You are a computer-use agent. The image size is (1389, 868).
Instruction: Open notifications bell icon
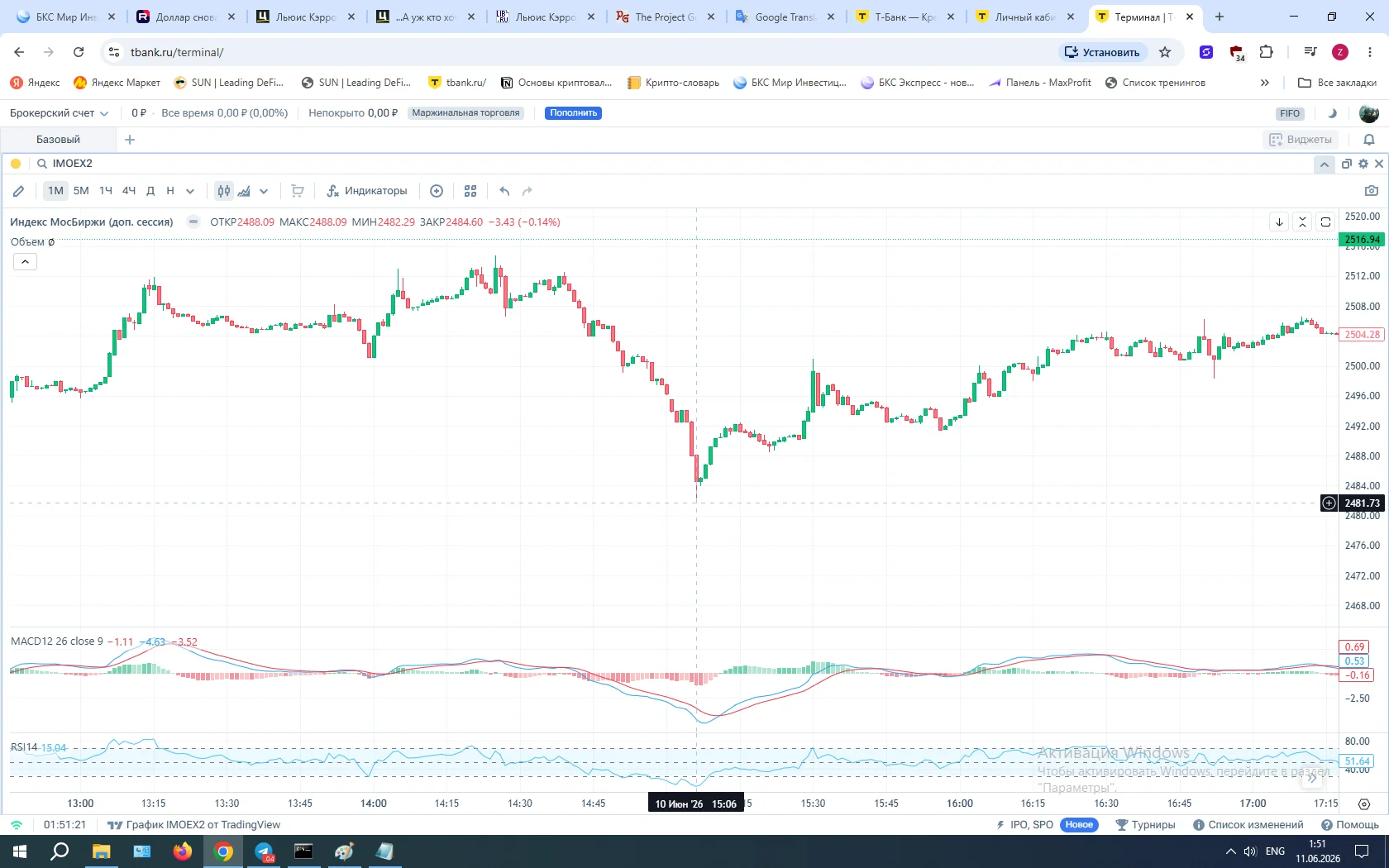(1369, 140)
